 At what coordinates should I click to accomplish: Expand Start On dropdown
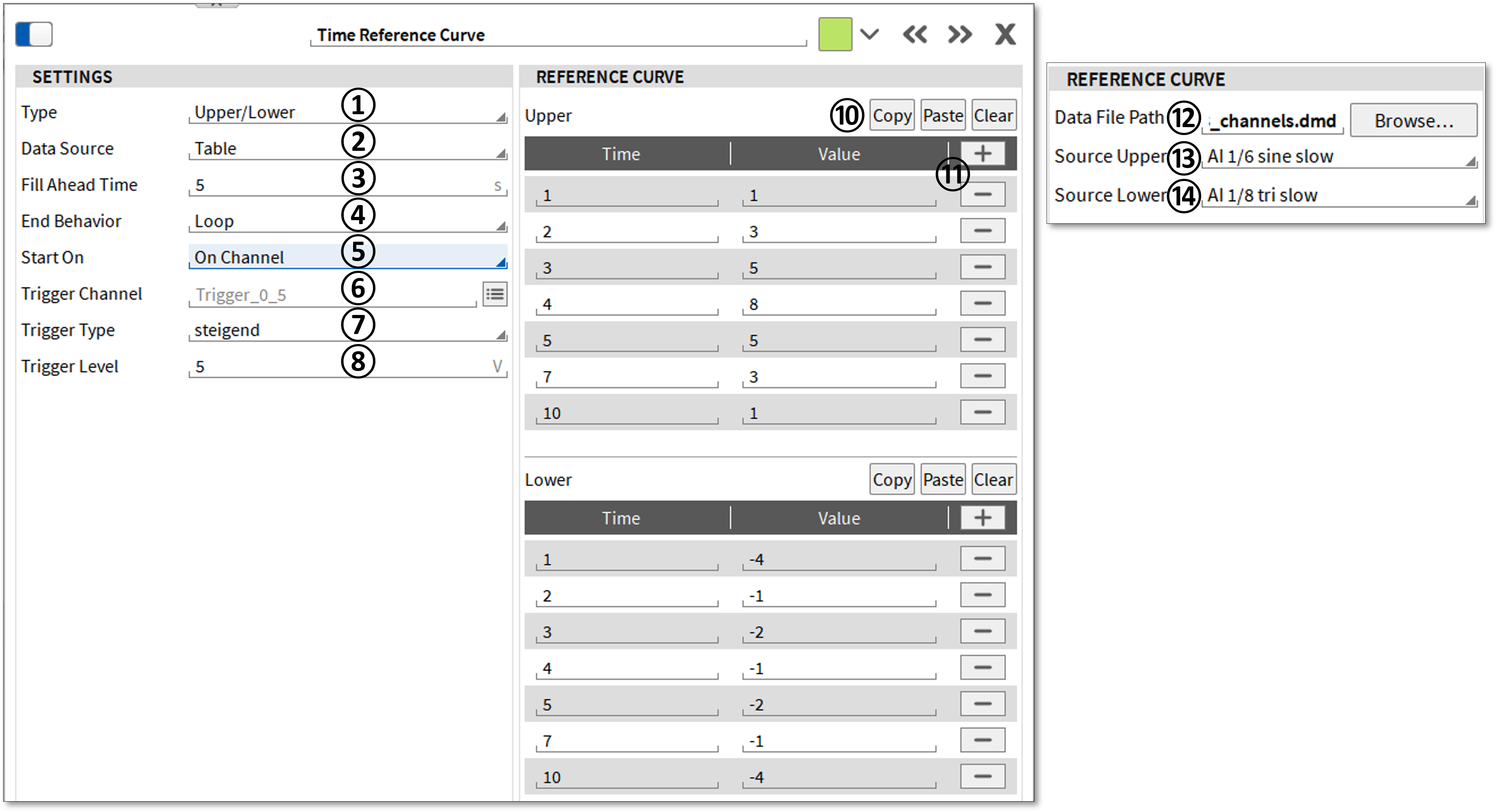(347, 257)
